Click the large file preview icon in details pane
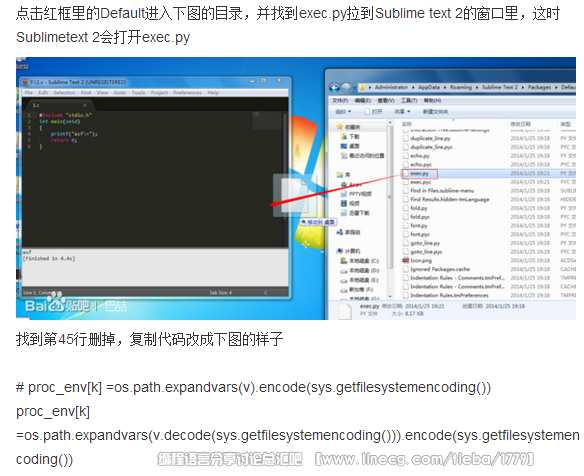This screenshot has height=476, width=584. tap(345, 311)
